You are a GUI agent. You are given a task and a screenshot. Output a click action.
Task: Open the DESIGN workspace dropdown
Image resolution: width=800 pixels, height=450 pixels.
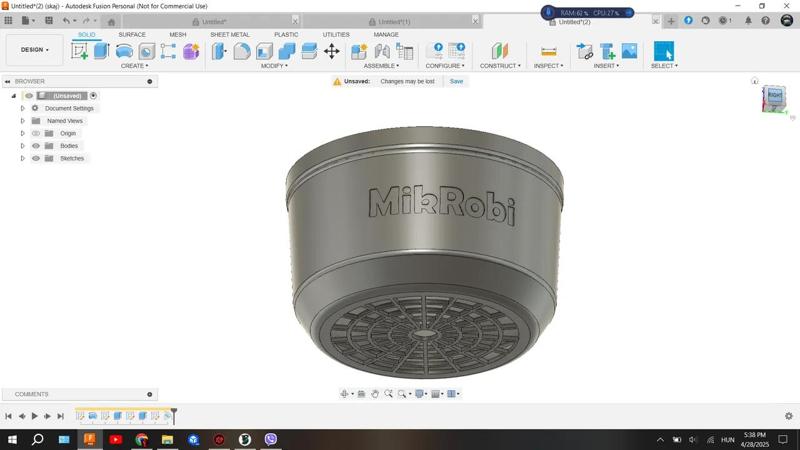pyautogui.click(x=35, y=50)
